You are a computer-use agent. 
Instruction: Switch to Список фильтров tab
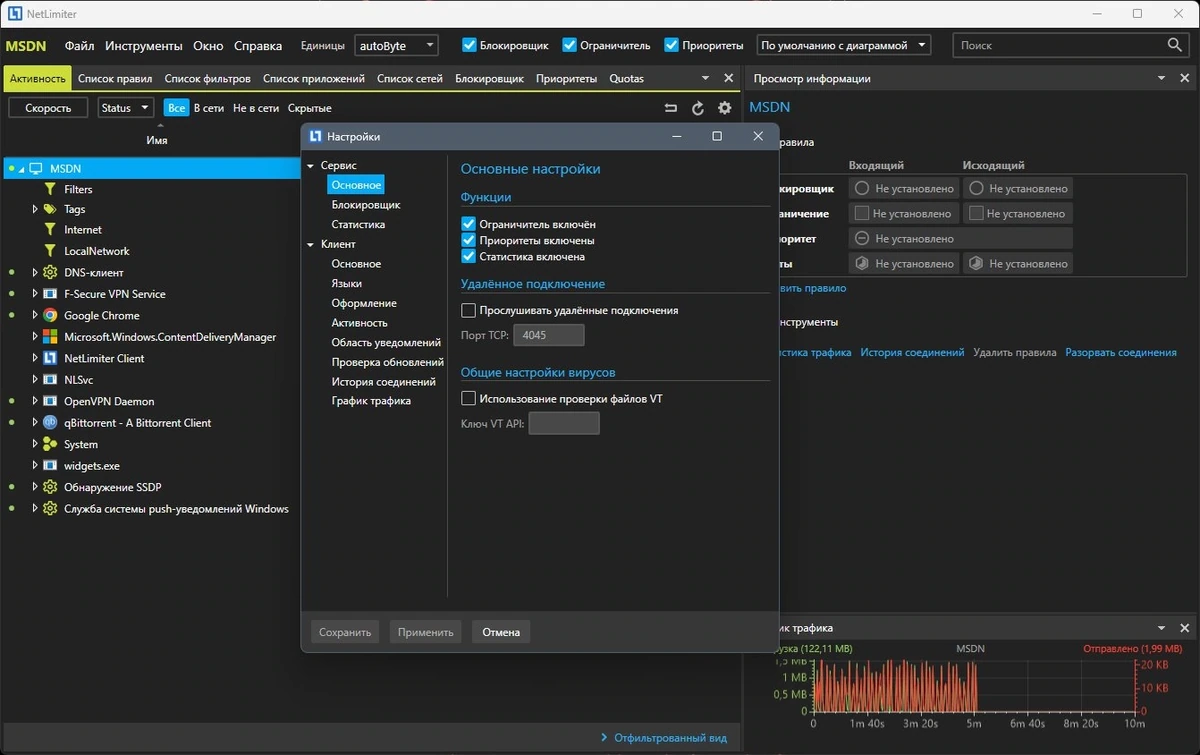point(208,78)
